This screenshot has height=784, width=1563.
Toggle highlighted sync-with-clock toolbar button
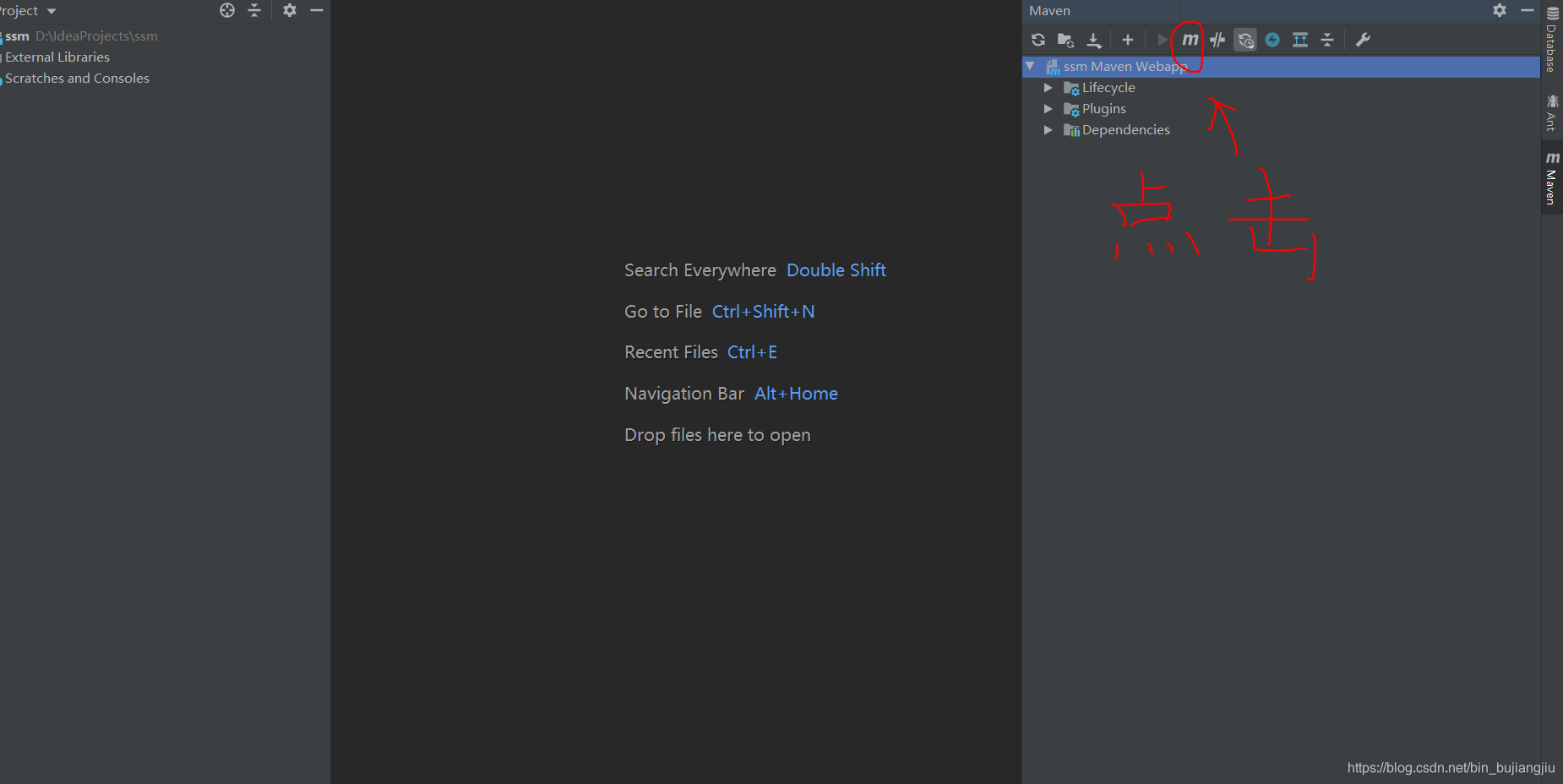click(1245, 40)
